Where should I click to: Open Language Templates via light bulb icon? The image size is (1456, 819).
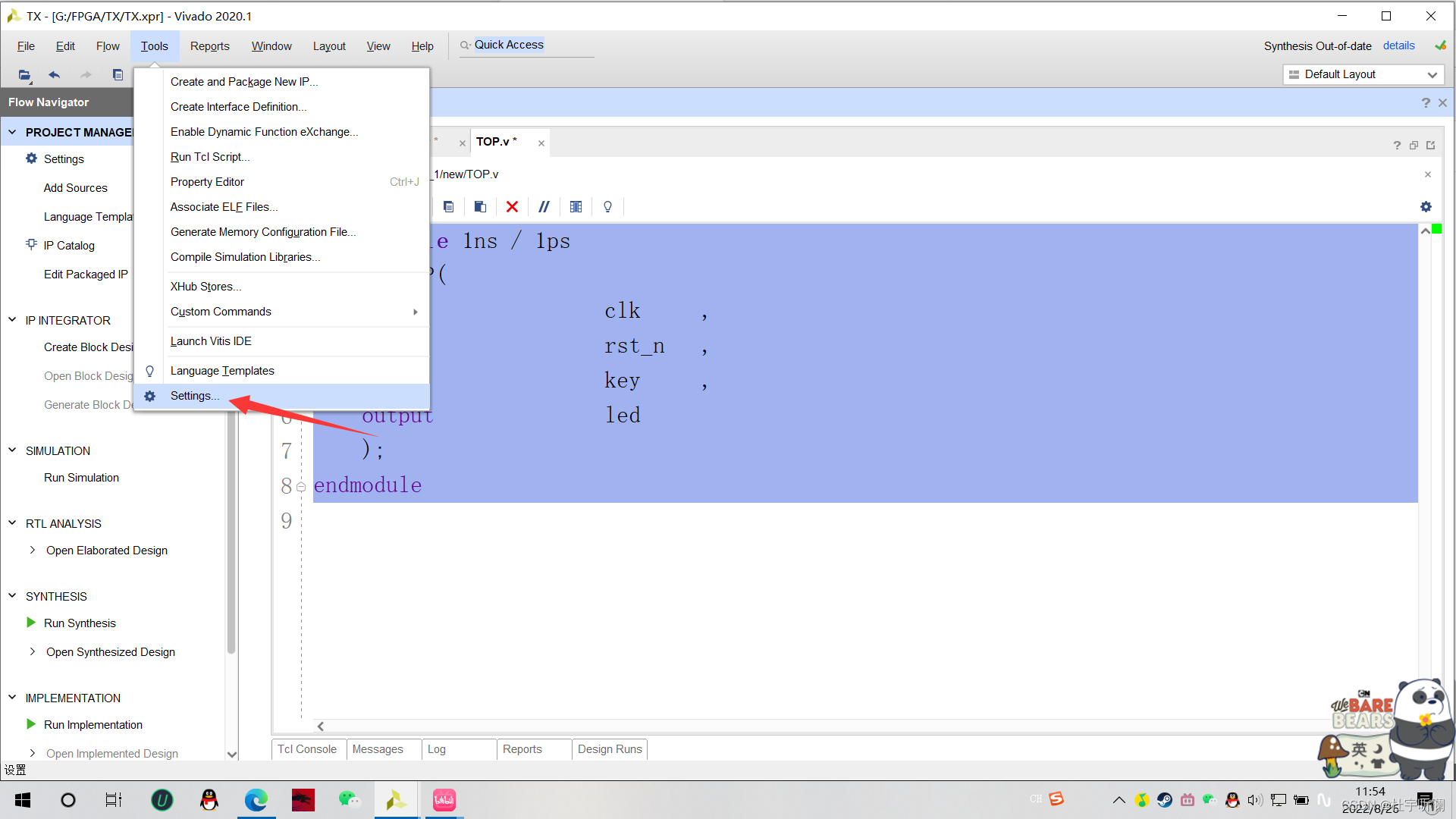pos(607,206)
